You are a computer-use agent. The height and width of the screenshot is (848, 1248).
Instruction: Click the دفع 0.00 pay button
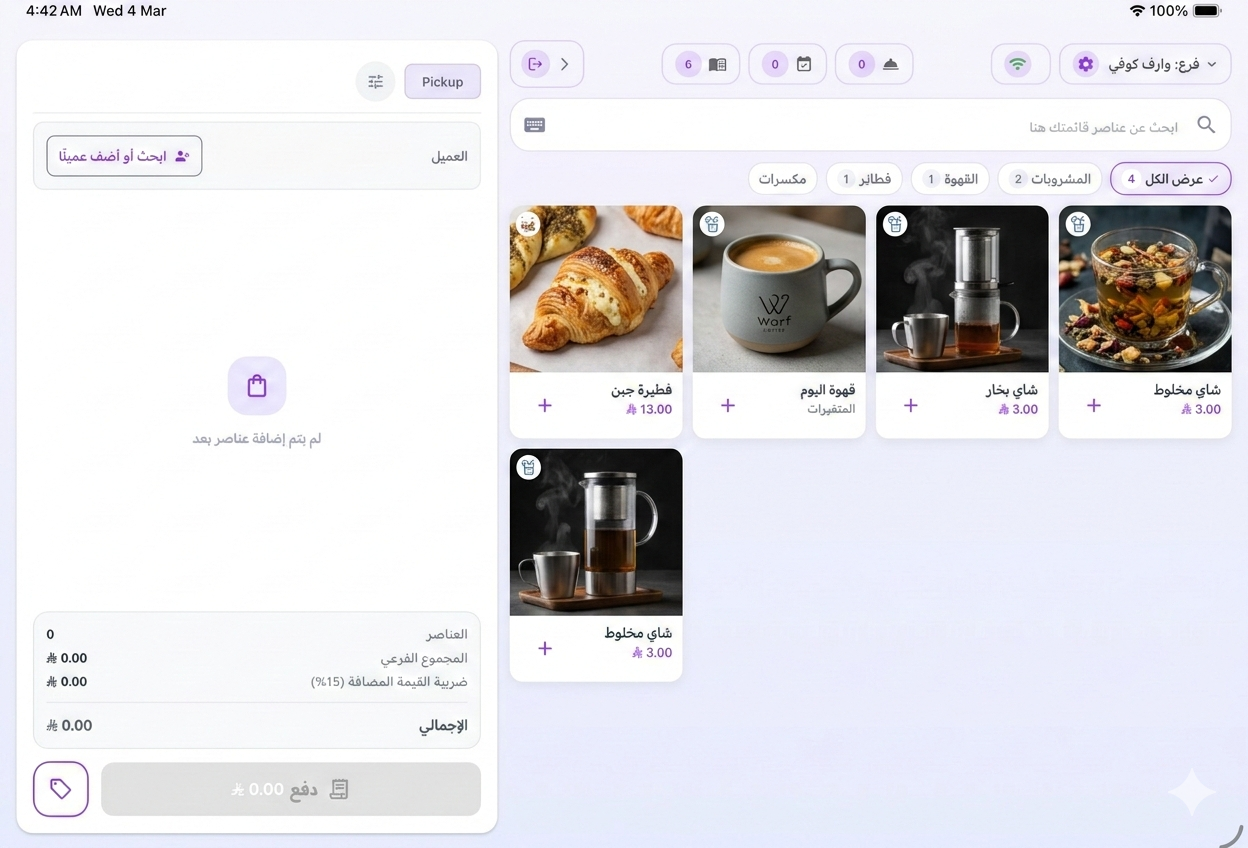pos(291,789)
